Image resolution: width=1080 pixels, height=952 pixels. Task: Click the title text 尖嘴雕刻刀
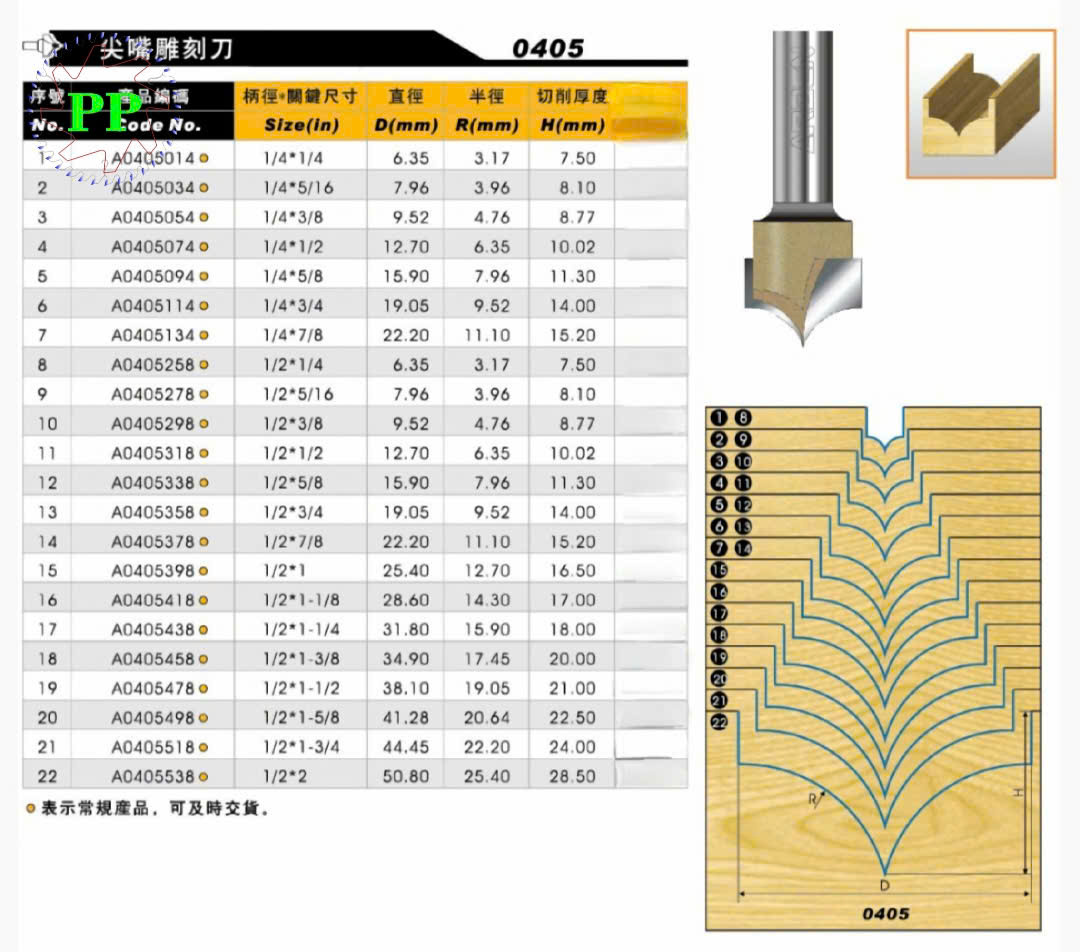(166, 49)
